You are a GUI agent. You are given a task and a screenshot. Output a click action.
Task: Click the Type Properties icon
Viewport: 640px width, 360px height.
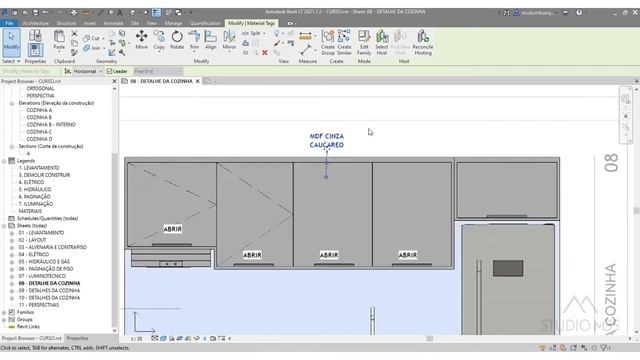[35, 36]
